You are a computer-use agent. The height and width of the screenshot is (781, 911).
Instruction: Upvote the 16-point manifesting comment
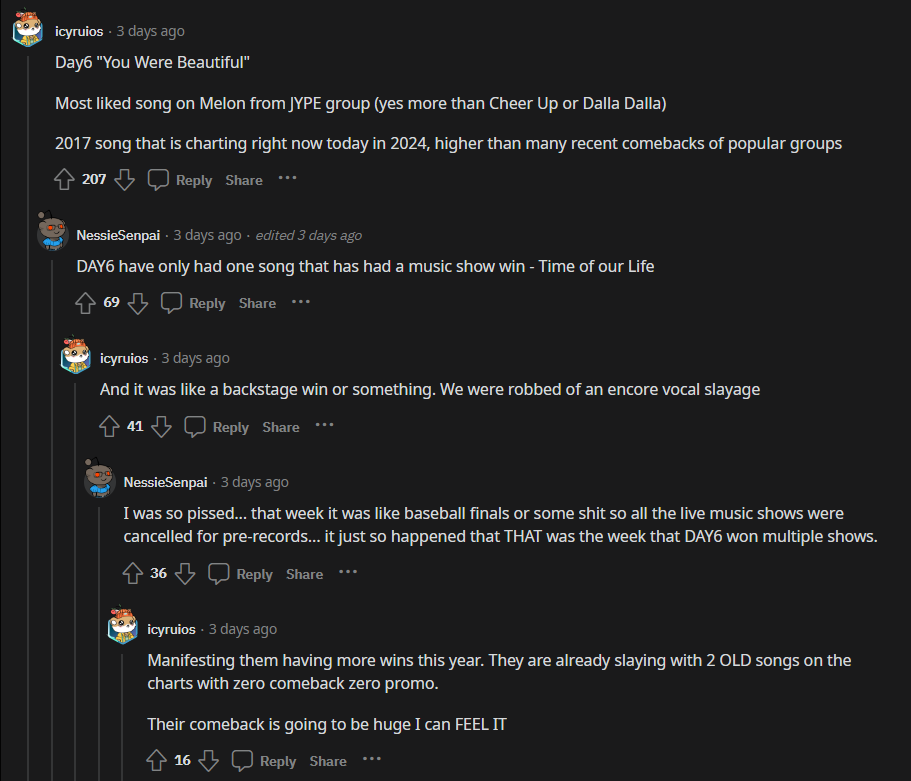157,761
